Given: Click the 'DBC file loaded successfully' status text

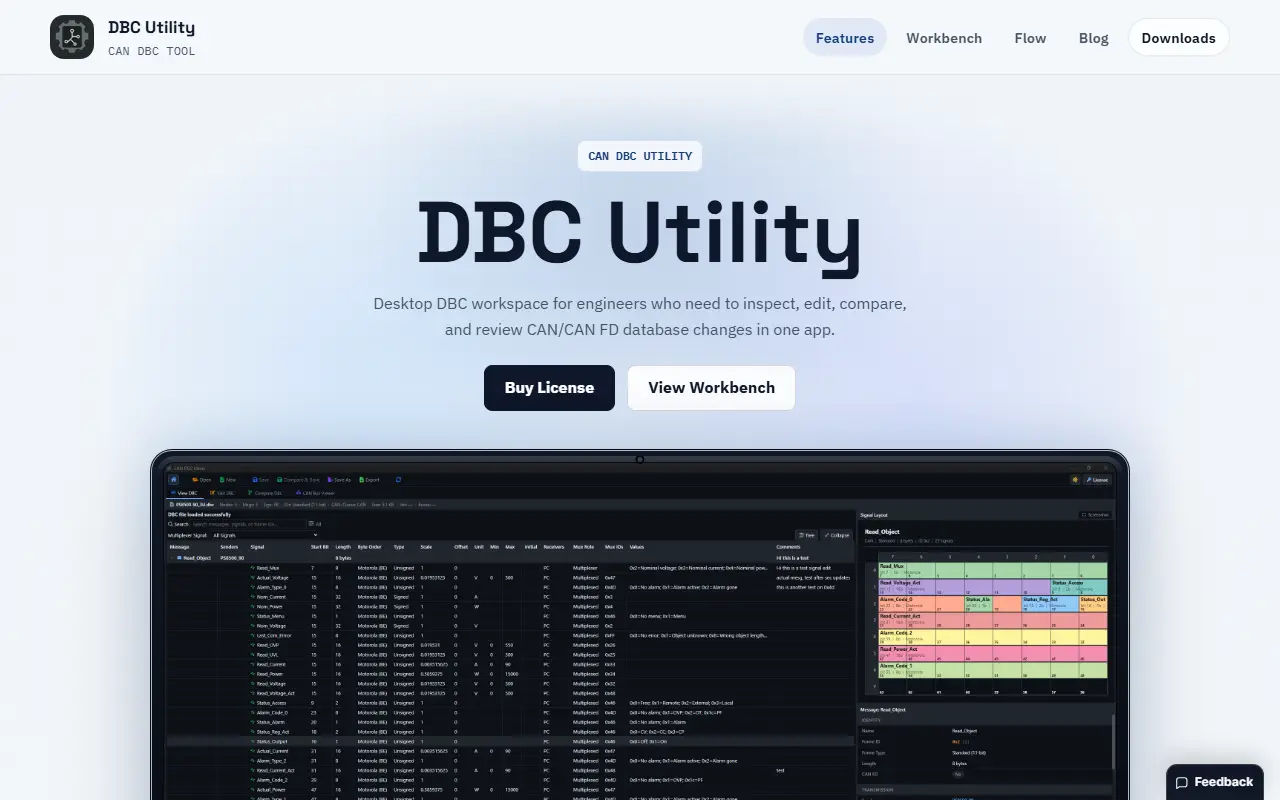Looking at the screenshot, I should point(199,515).
